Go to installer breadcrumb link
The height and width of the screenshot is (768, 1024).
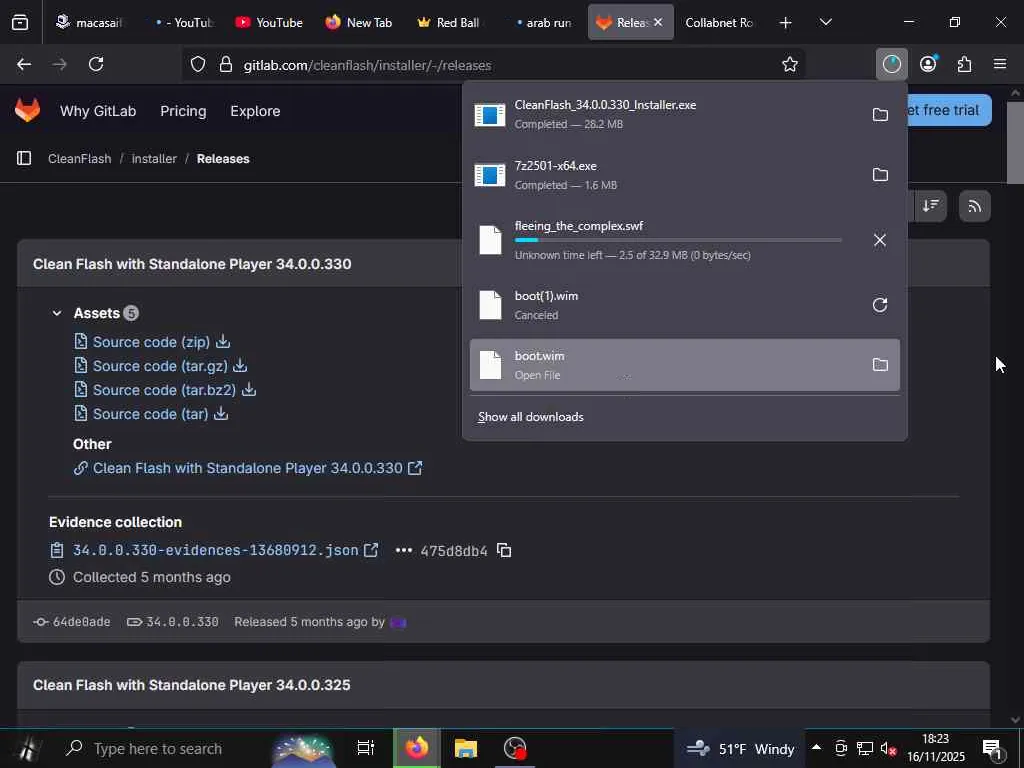tap(154, 159)
